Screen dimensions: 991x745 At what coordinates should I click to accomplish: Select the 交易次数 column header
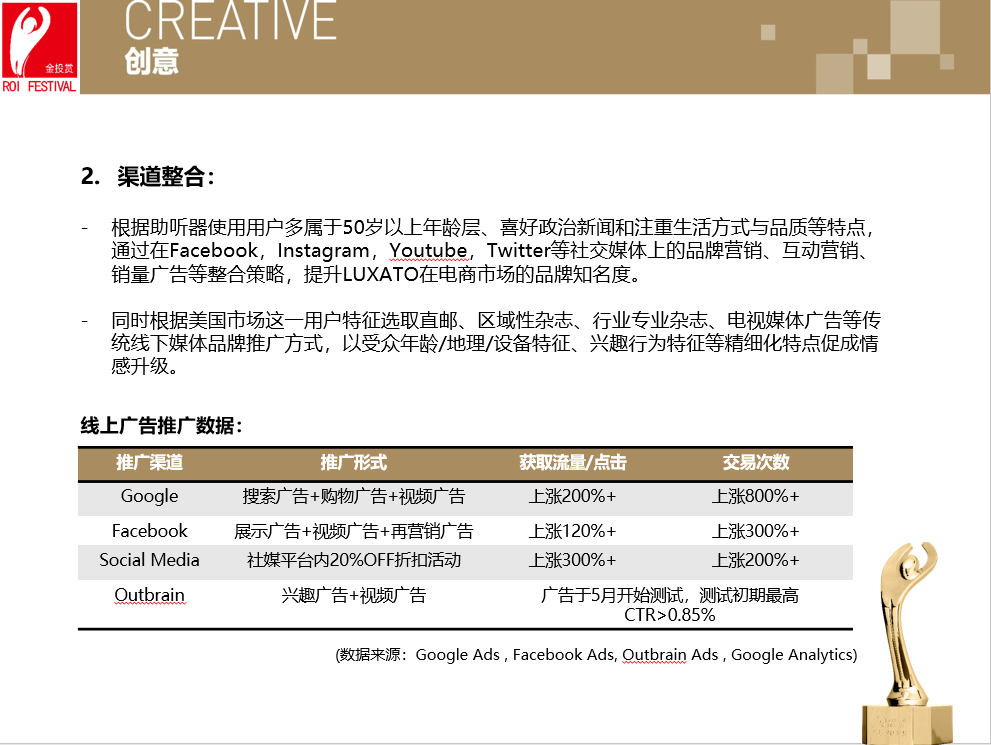click(755, 462)
